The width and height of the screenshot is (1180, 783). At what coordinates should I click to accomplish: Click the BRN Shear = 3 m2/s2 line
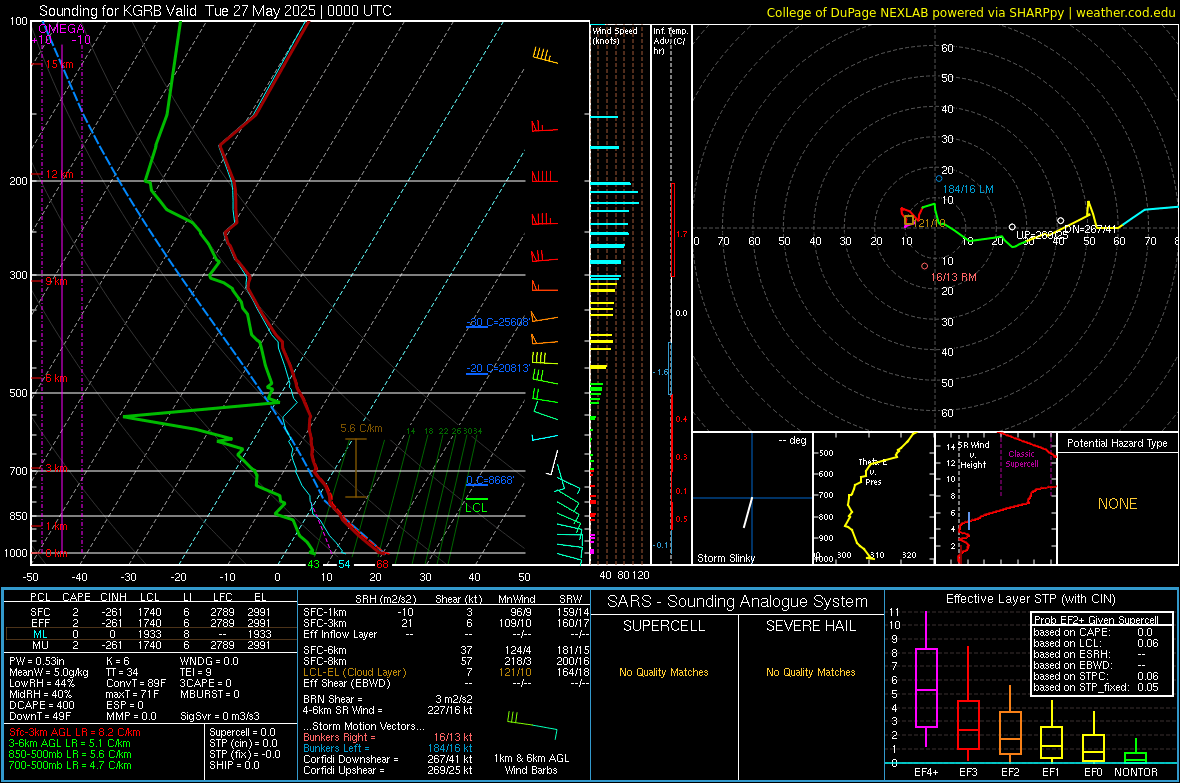(388, 699)
